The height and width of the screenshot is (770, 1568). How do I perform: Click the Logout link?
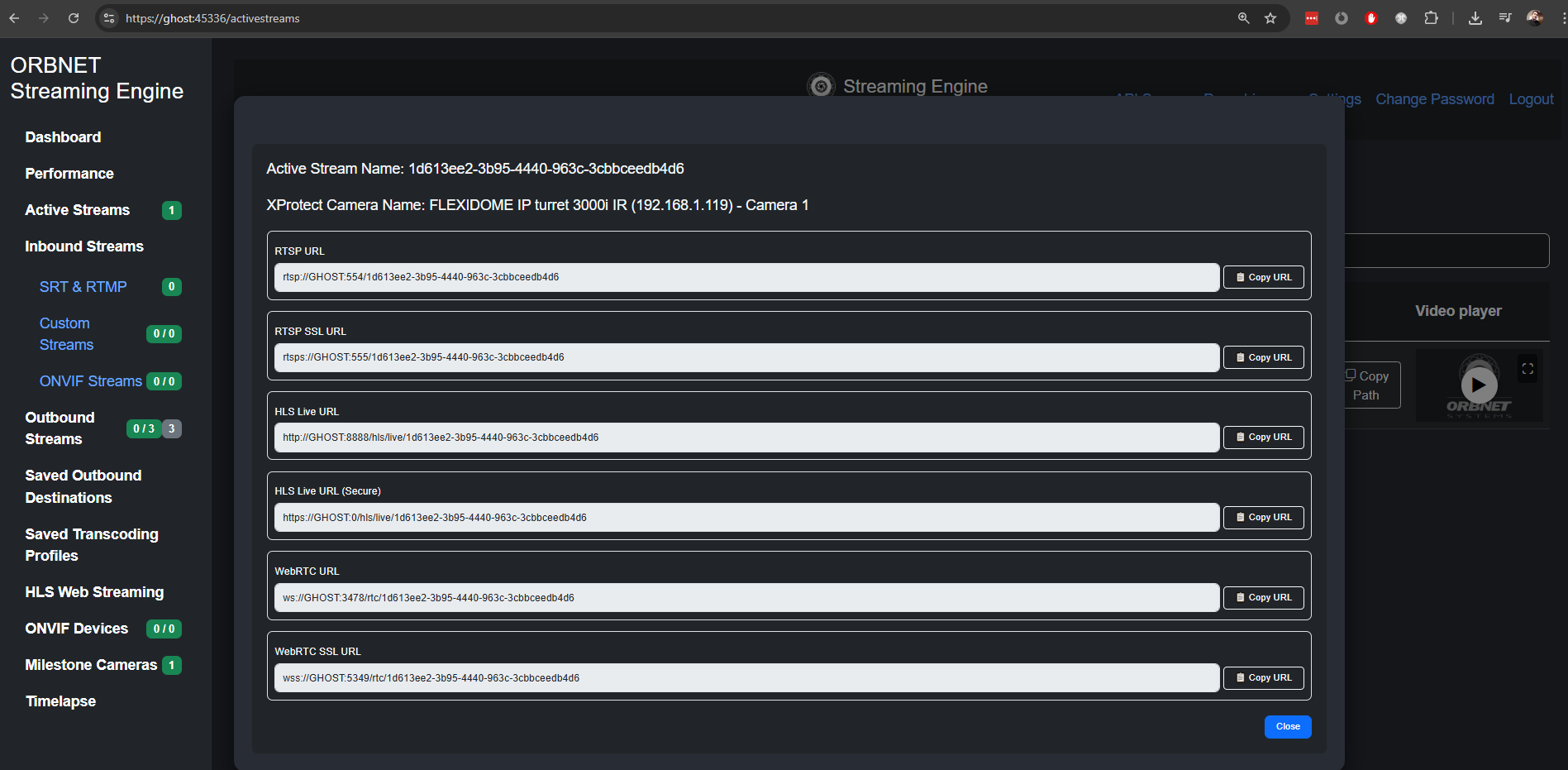1531,99
